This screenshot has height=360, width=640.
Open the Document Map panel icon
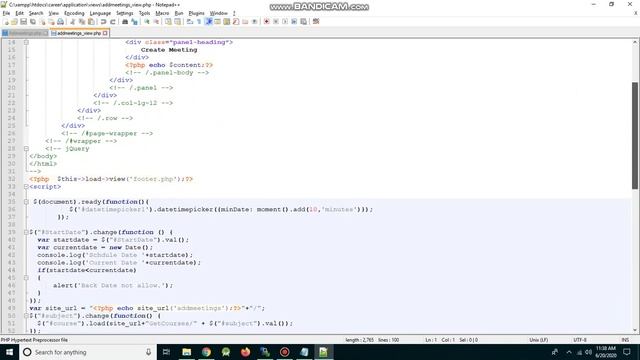click(x=227, y=21)
